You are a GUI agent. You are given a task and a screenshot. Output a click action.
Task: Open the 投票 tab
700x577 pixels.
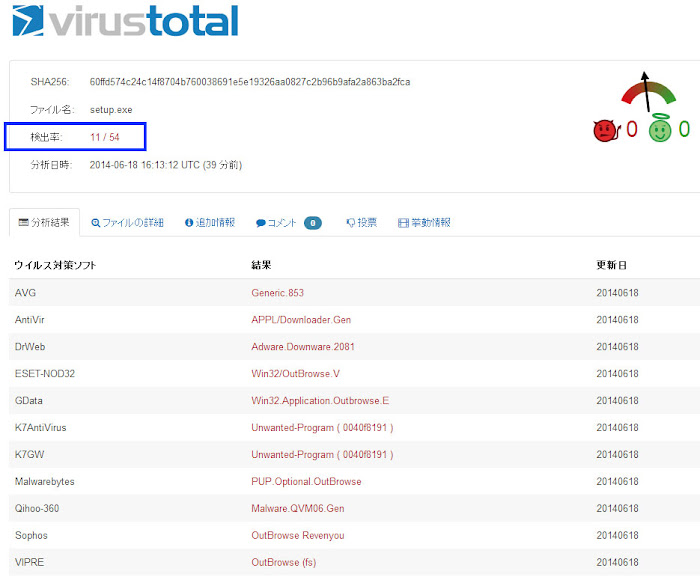[362, 222]
